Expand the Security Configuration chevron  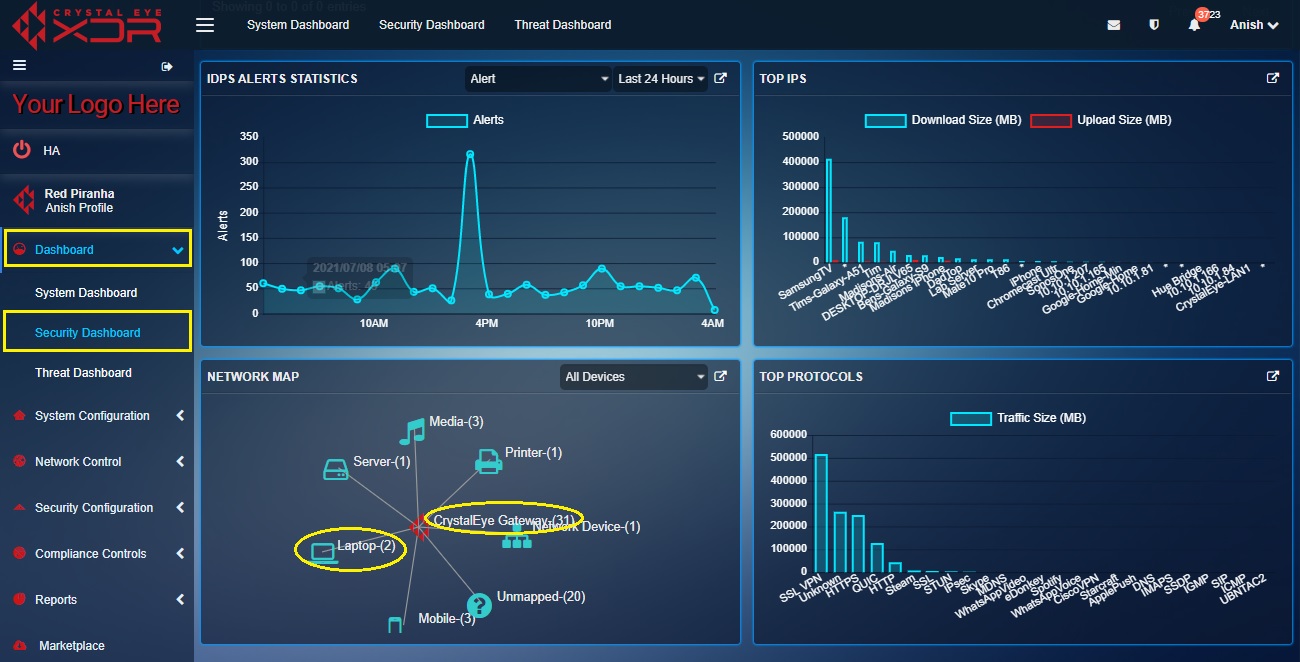tap(180, 508)
